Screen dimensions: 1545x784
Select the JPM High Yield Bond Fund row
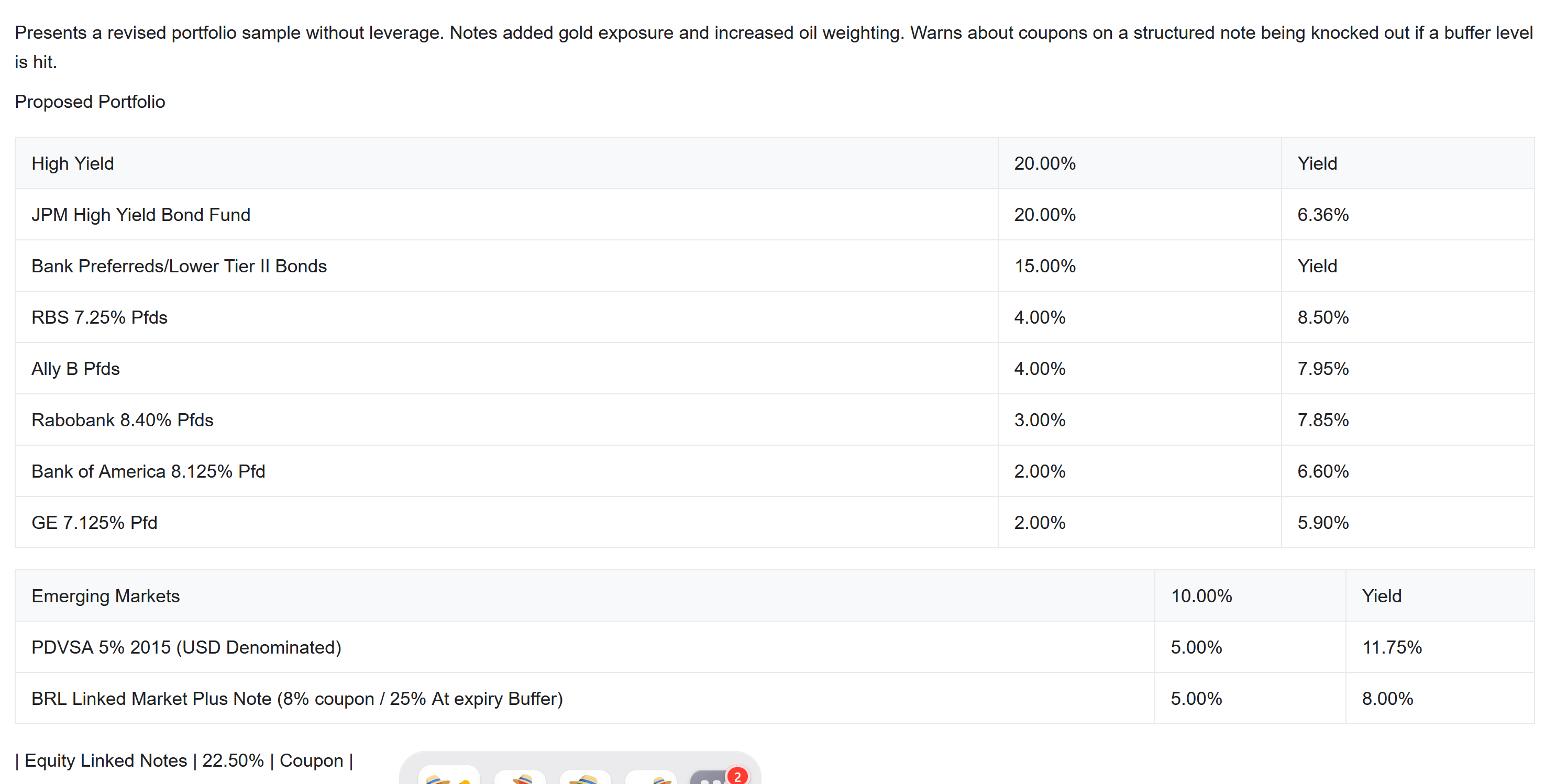(141, 215)
